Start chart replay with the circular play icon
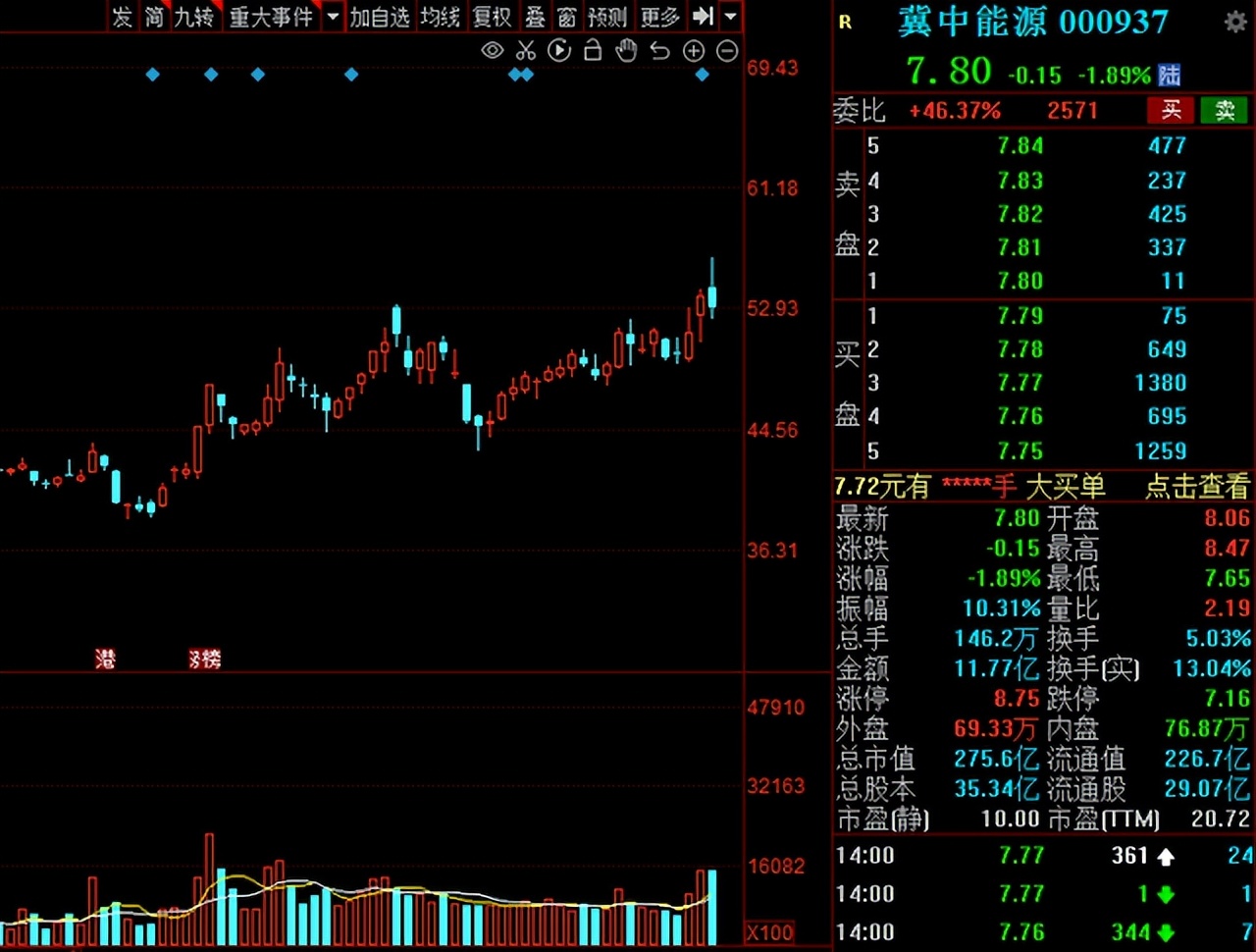This screenshot has width=1256, height=952. click(x=559, y=51)
